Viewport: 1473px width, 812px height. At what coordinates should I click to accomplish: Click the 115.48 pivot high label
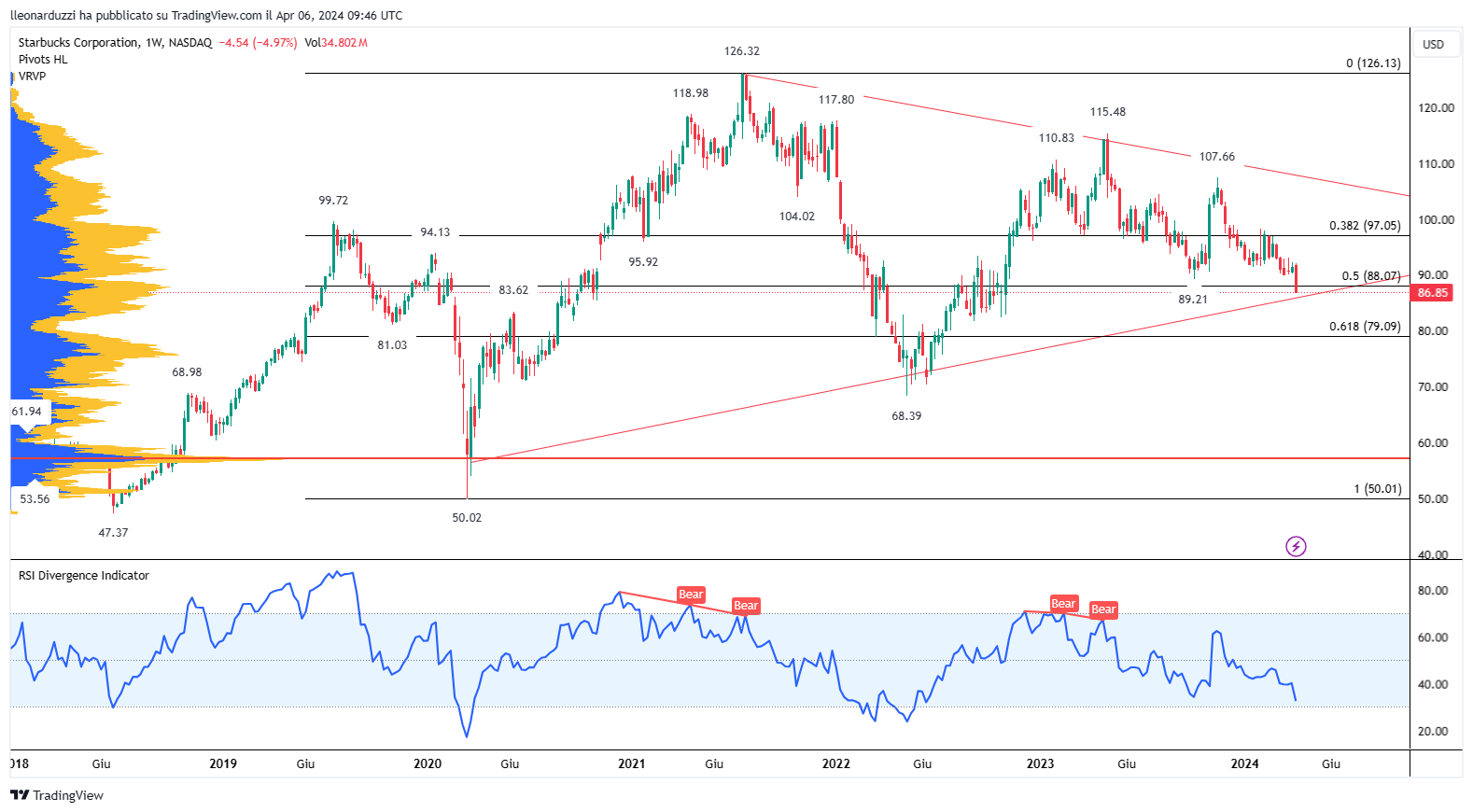click(1108, 112)
